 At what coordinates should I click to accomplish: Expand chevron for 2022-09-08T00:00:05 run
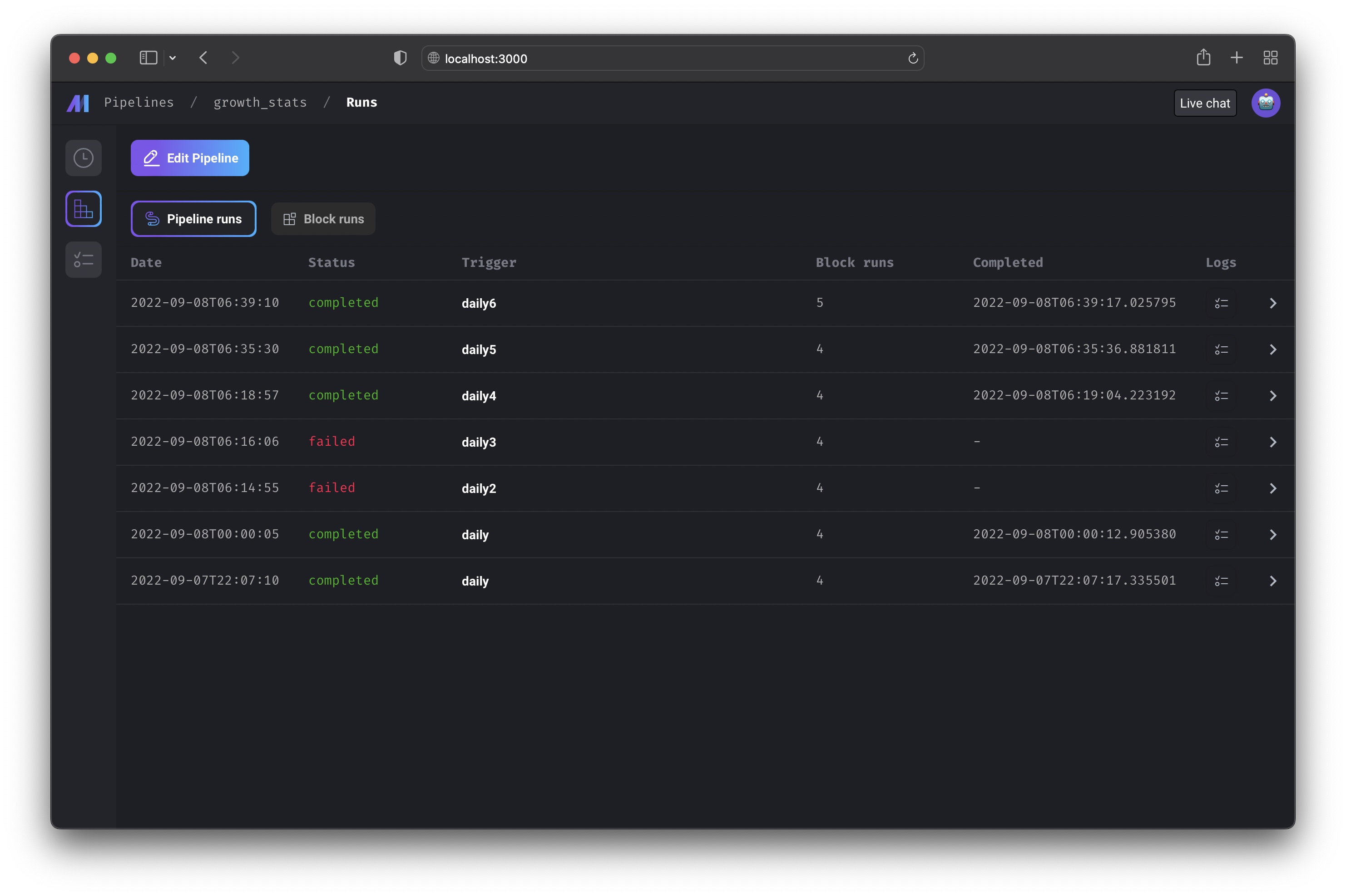(x=1273, y=535)
